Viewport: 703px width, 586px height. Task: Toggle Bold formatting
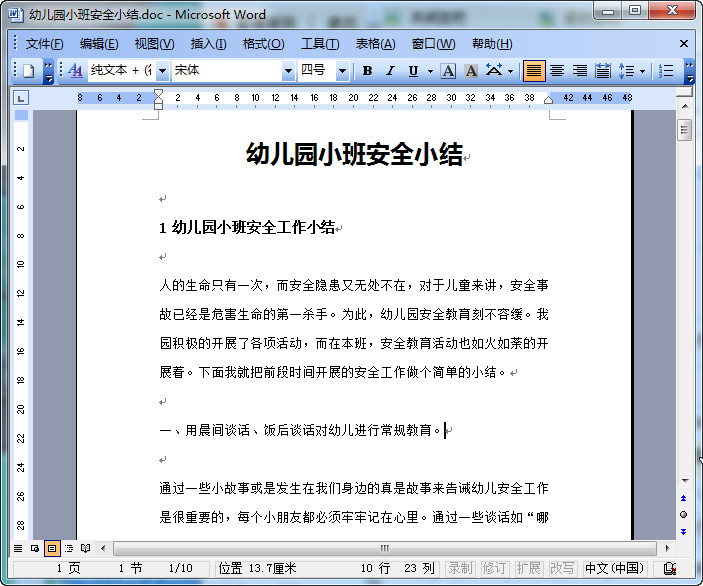[367, 71]
